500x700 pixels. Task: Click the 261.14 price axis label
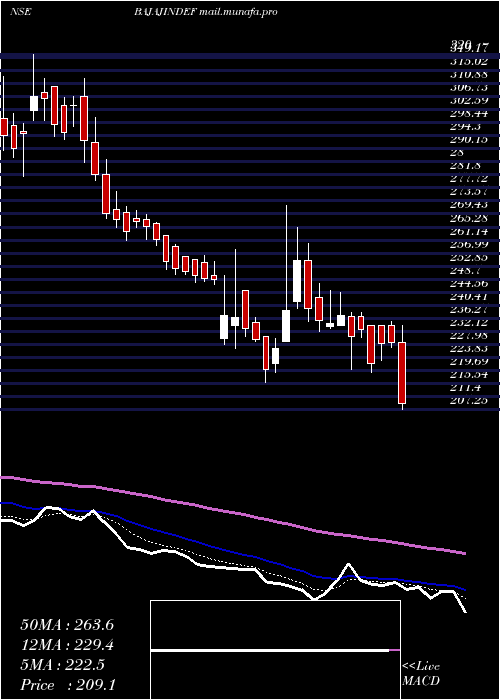click(x=469, y=231)
